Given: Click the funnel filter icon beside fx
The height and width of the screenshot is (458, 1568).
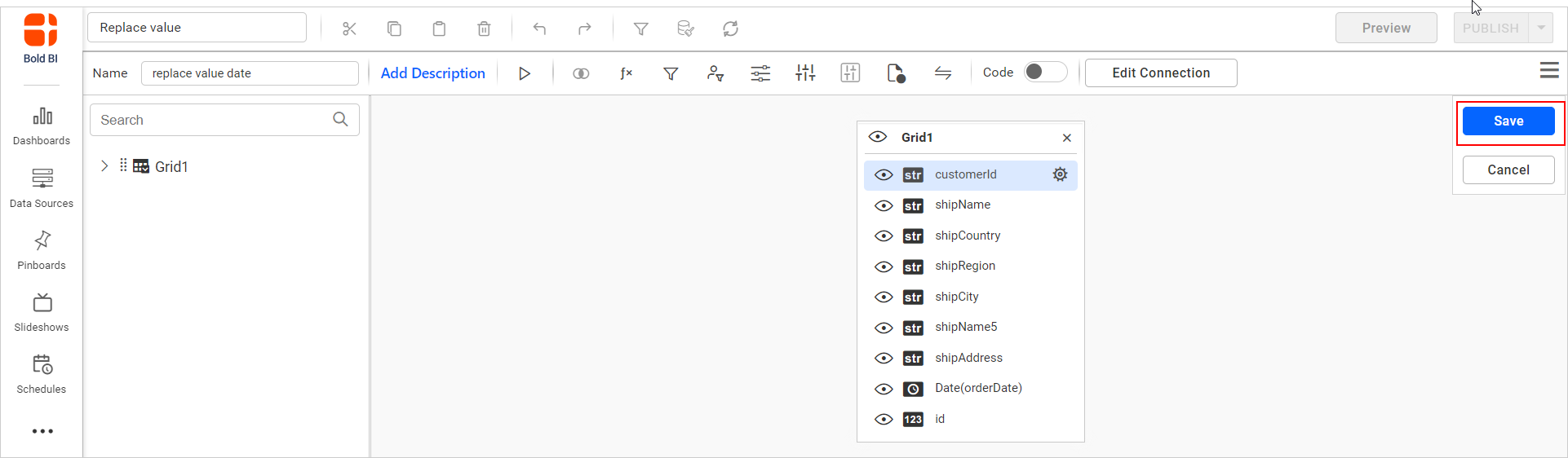Looking at the screenshot, I should coord(671,73).
